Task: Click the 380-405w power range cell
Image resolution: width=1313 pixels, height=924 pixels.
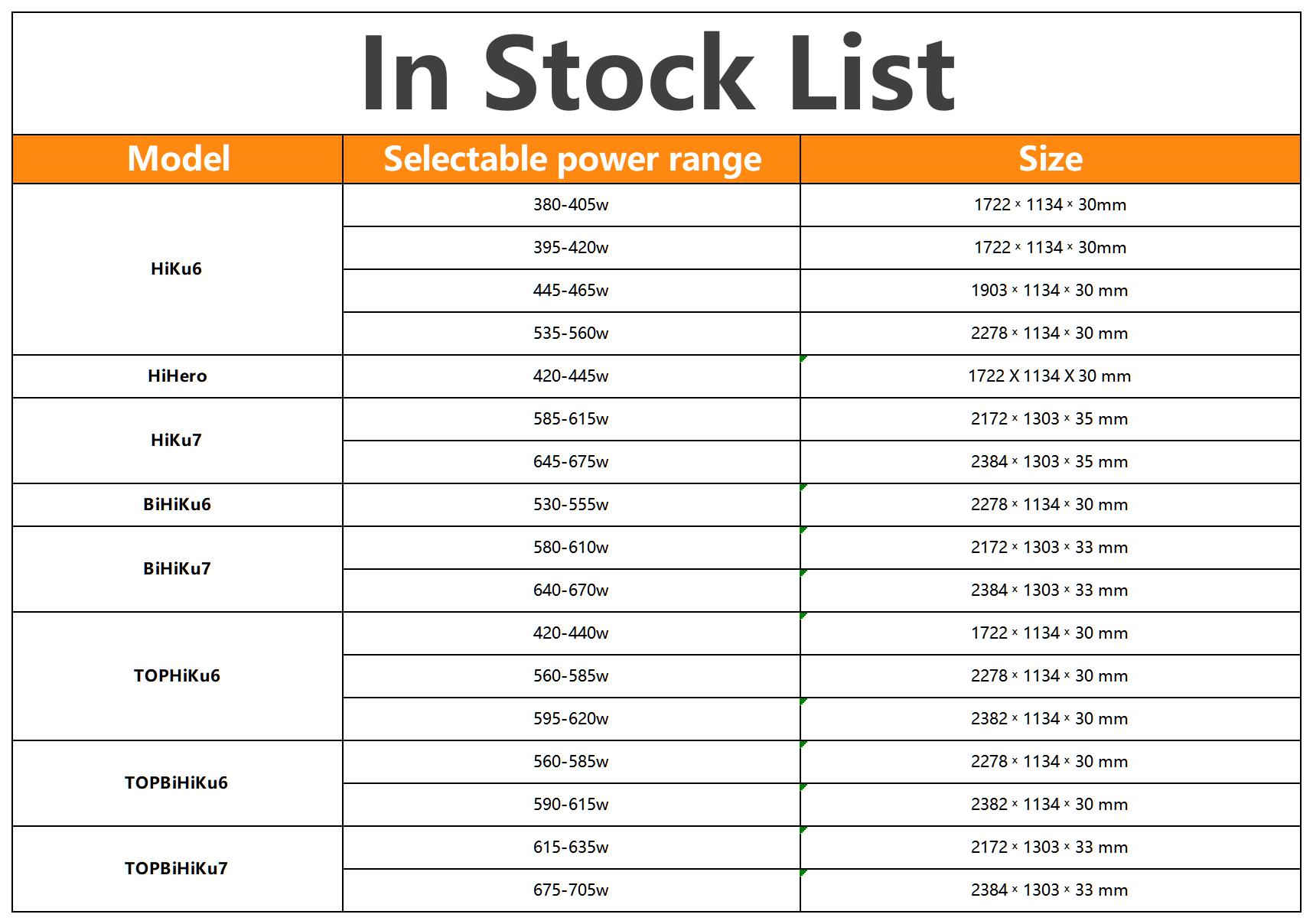Action: coord(571,204)
